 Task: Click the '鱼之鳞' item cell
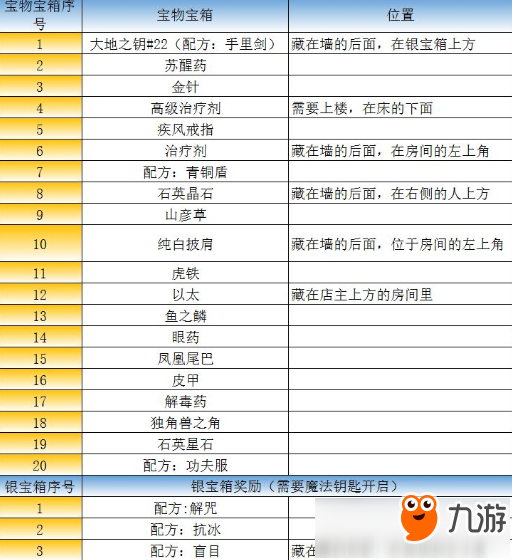coord(185,316)
